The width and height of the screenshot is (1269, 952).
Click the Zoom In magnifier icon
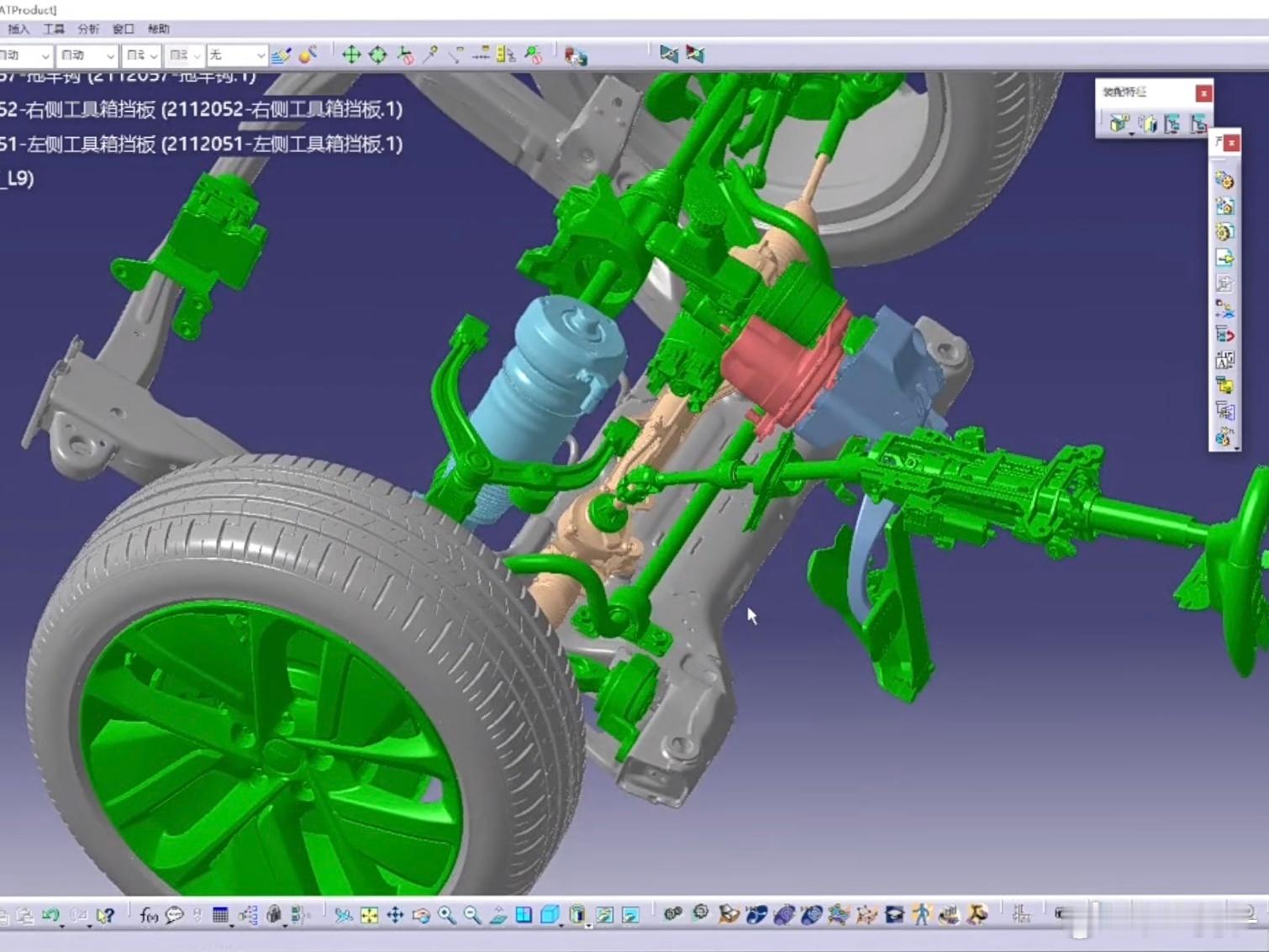coord(446,915)
